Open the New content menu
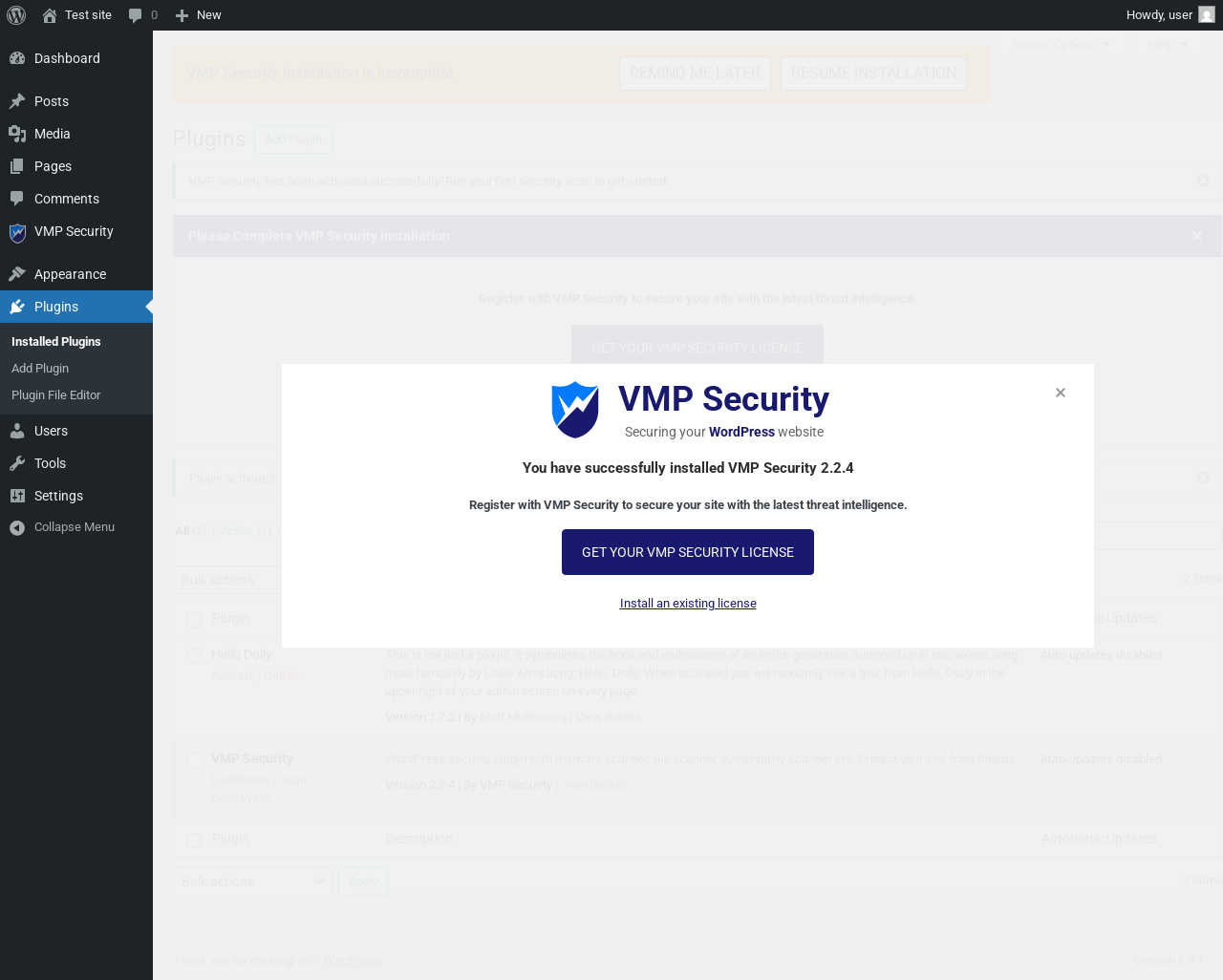 pos(199,15)
